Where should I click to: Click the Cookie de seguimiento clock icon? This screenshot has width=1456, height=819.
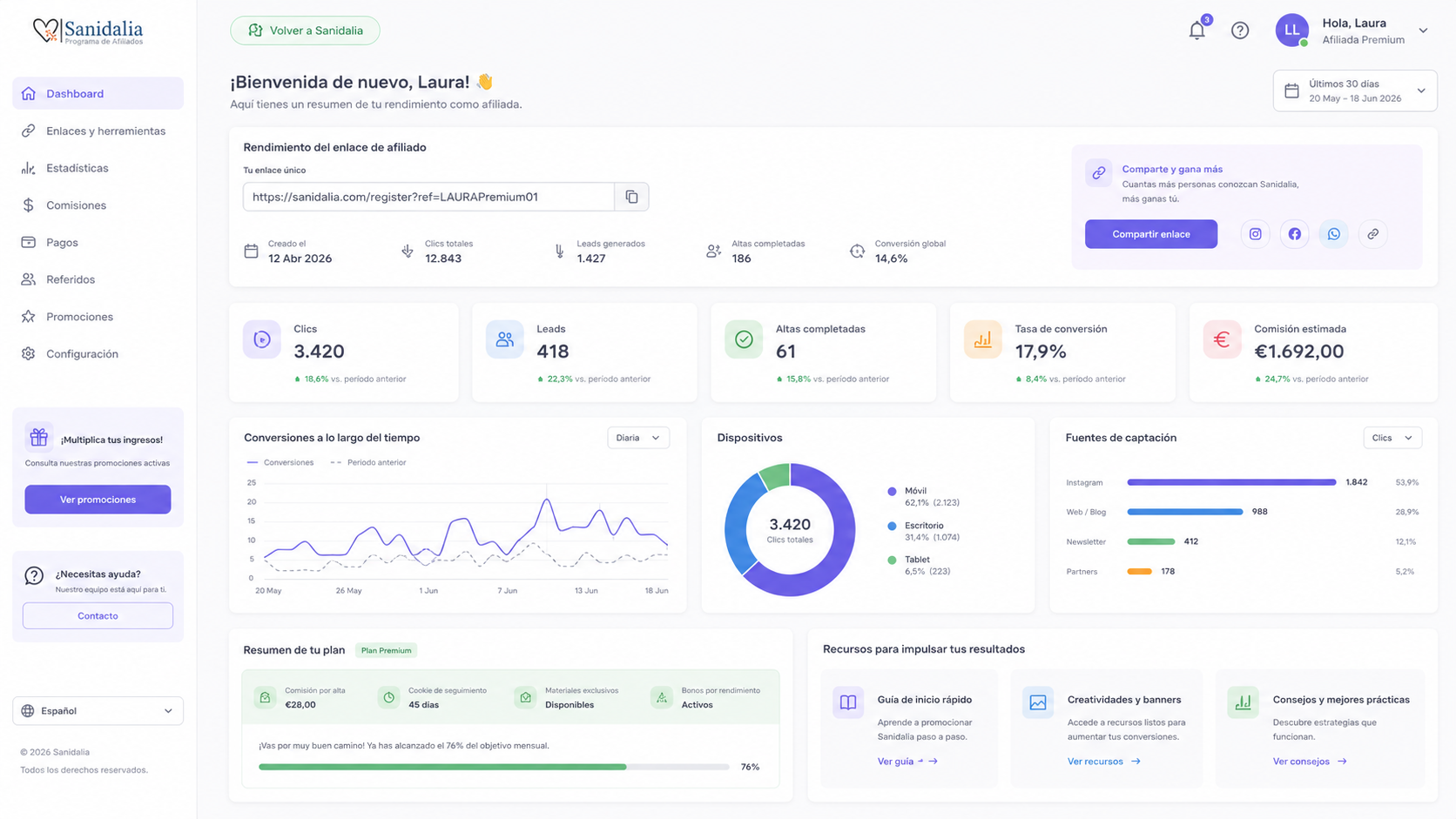(389, 697)
